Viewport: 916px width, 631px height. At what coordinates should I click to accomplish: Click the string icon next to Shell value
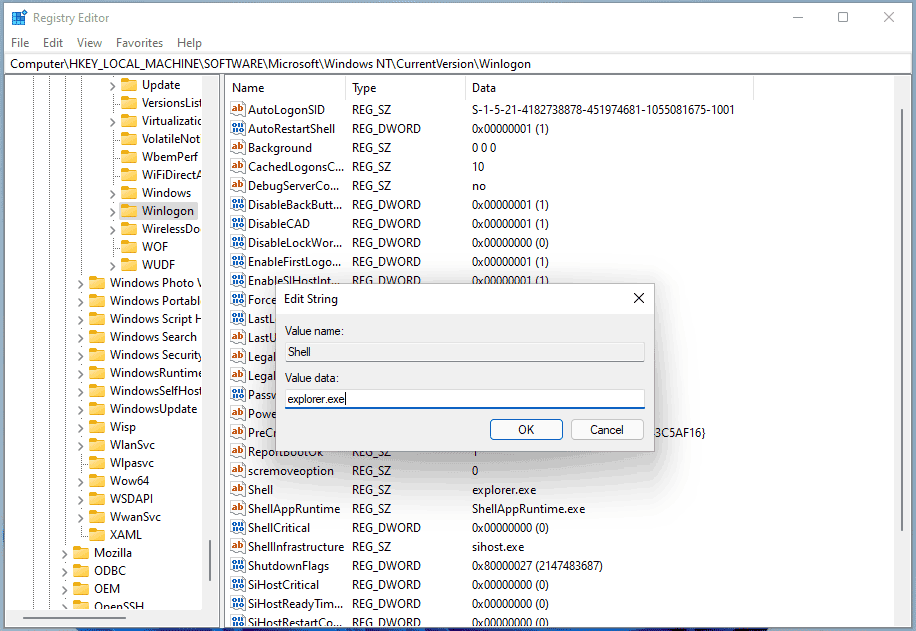240,489
